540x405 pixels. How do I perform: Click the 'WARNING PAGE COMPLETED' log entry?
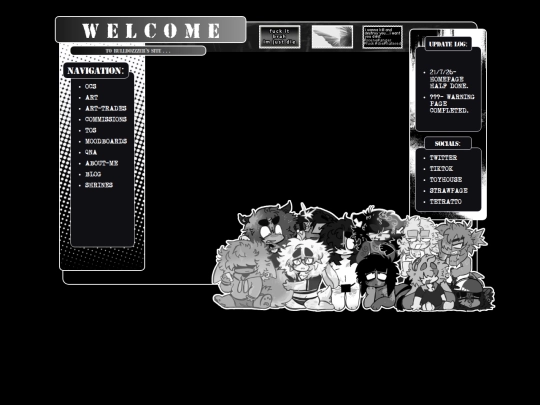coord(451,104)
